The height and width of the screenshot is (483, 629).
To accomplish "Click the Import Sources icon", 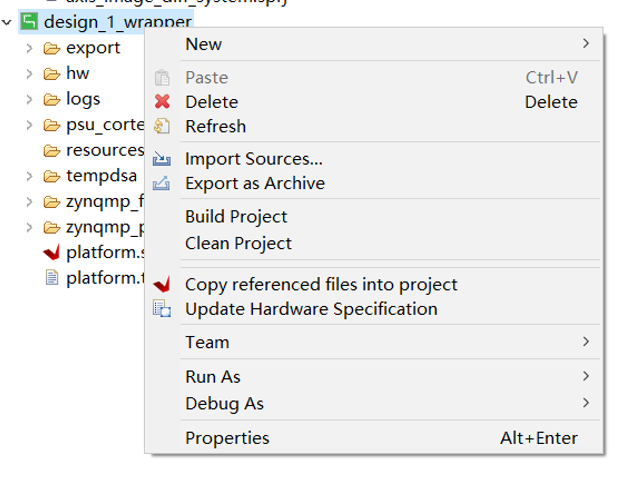I will coord(162,159).
